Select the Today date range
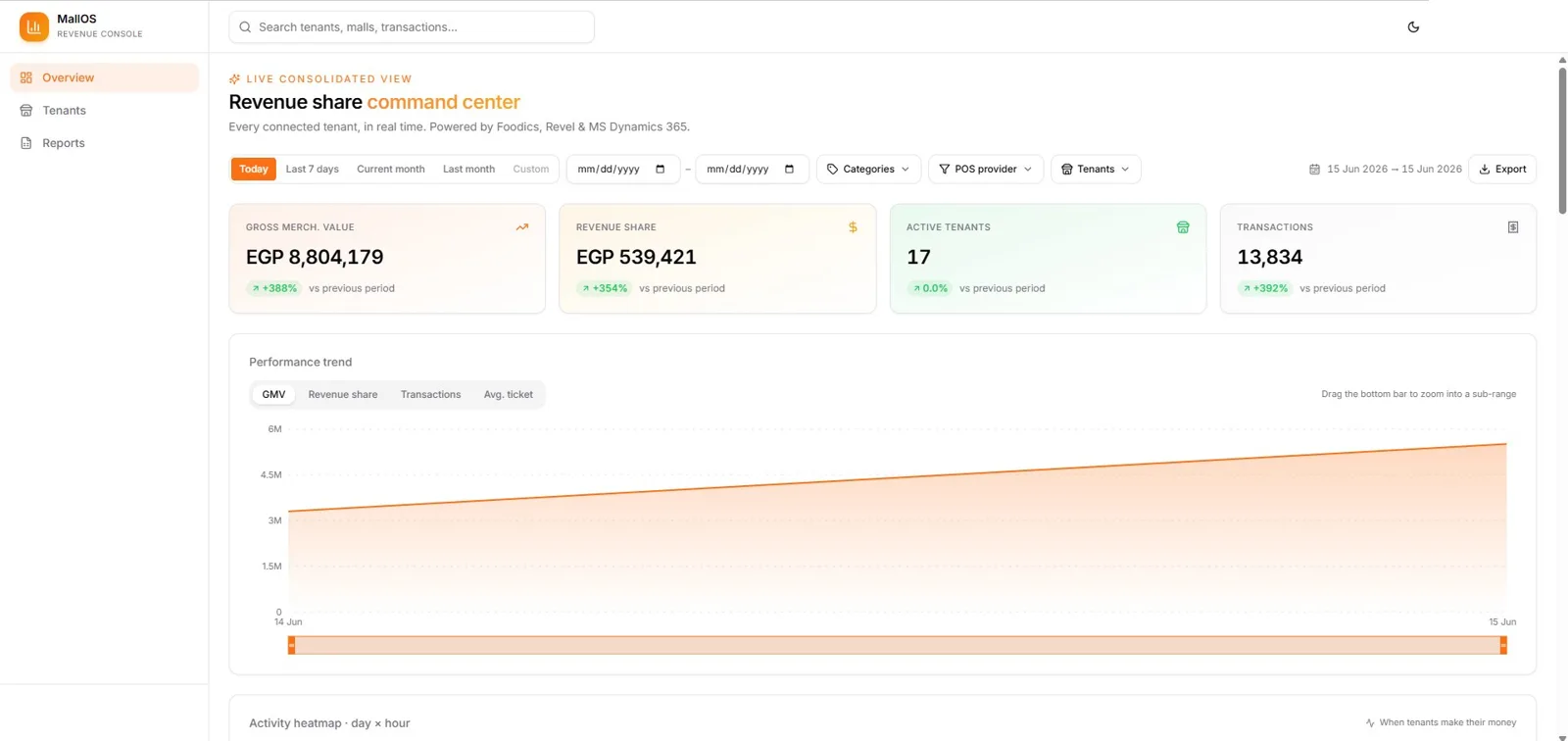This screenshot has width=1568, height=741. click(254, 169)
